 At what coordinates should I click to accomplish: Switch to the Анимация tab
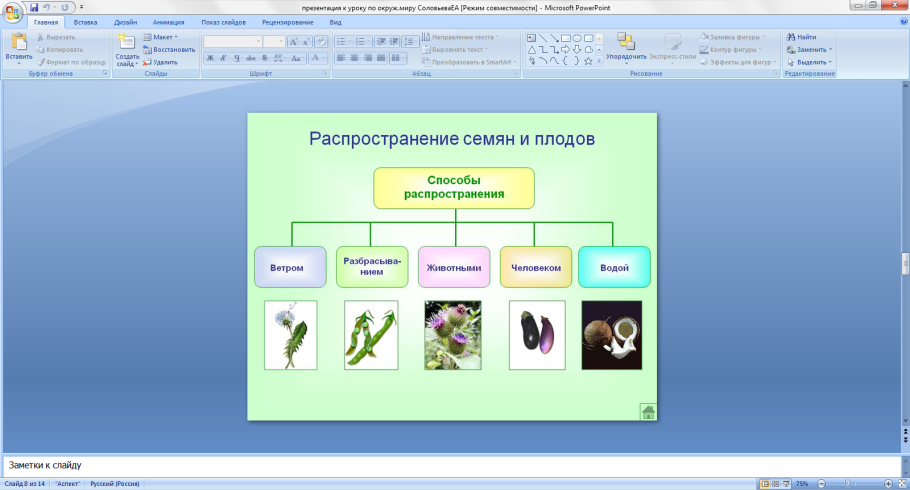167,21
